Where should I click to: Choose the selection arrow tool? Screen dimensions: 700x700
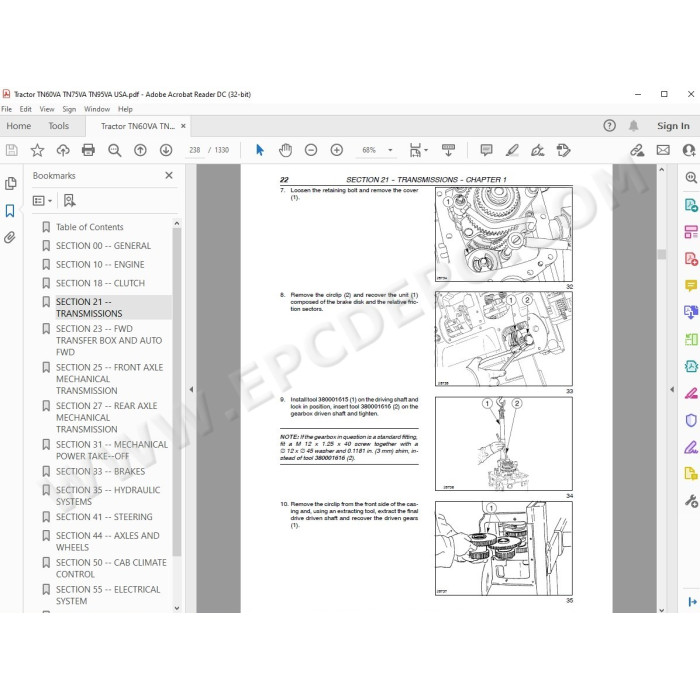(x=260, y=150)
